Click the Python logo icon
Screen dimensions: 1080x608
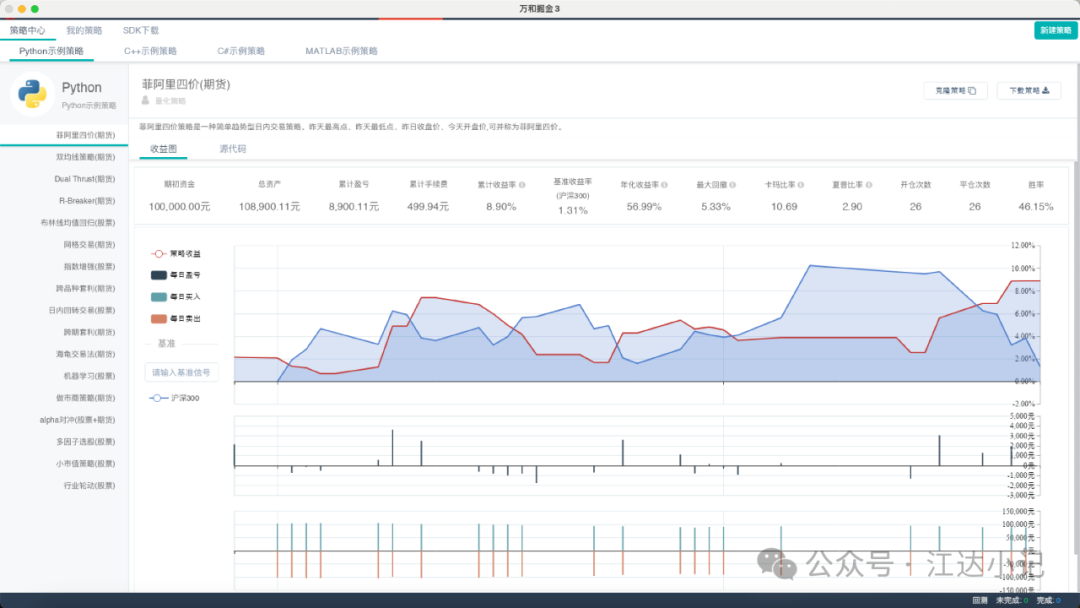32,94
